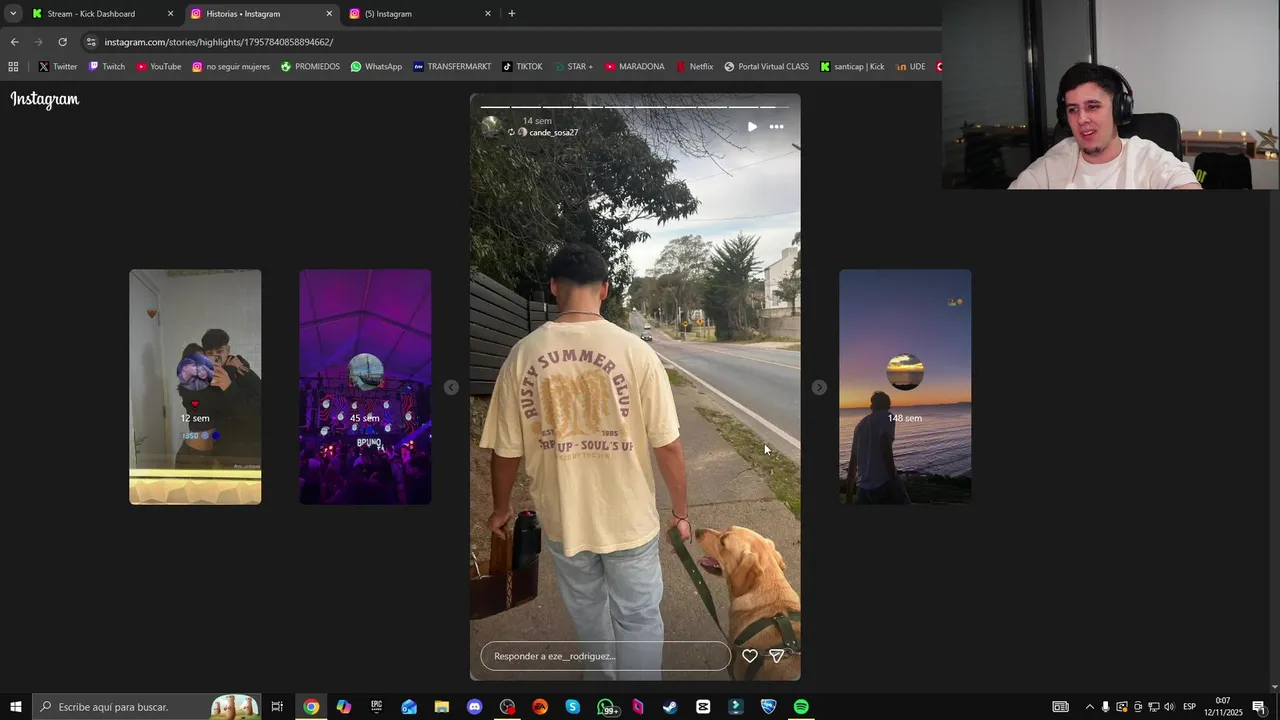Play the paused story
This screenshot has height=720, width=1280.
click(752, 127)
